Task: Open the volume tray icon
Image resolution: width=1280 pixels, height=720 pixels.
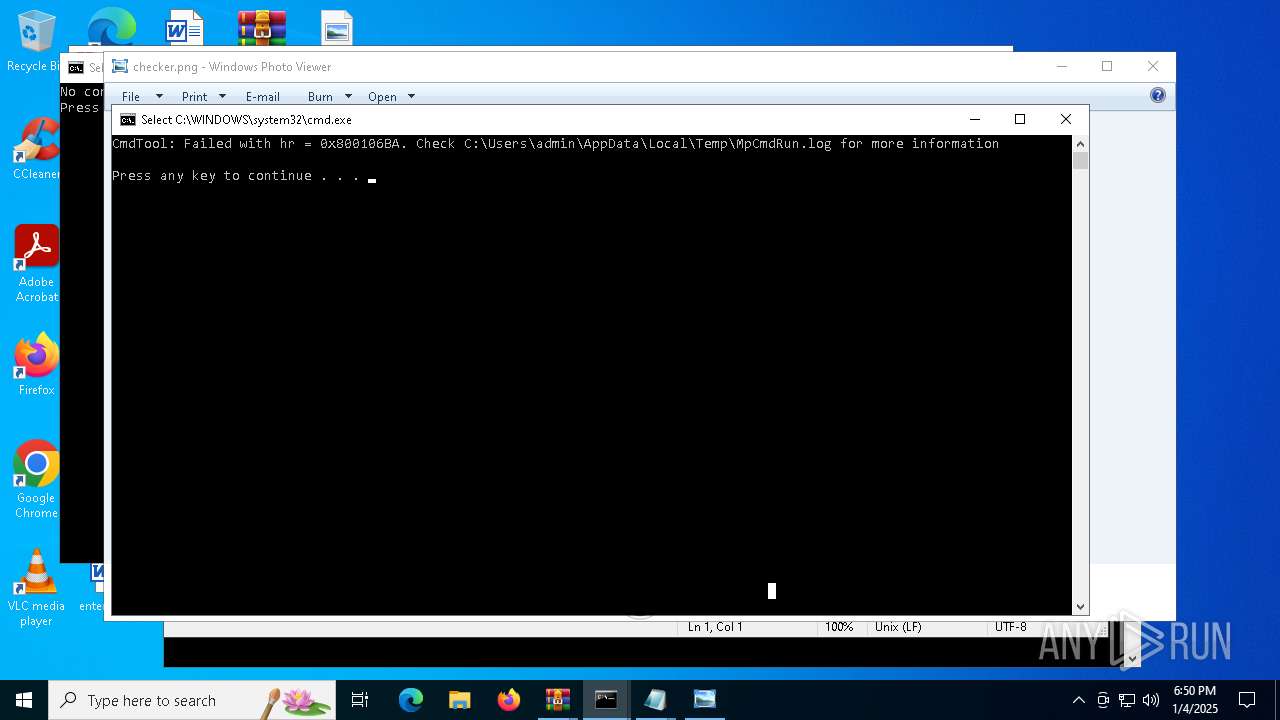Action: tap(1151, 700)
